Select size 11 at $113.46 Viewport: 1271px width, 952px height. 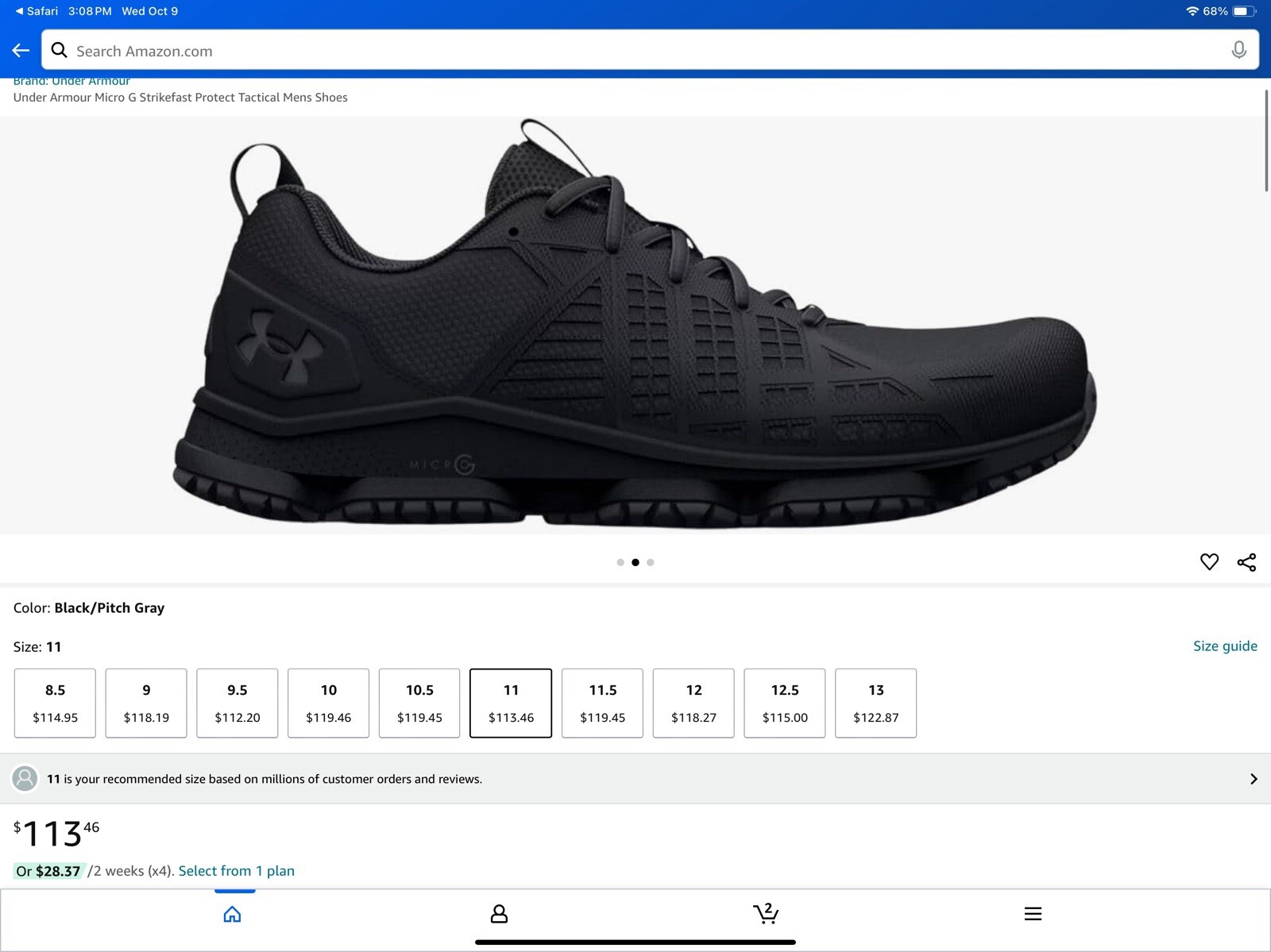[x=511, y=703]
